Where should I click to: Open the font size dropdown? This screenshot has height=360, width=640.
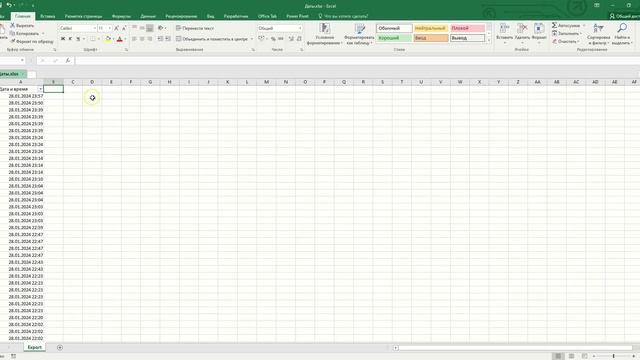[x=109, y=28]
